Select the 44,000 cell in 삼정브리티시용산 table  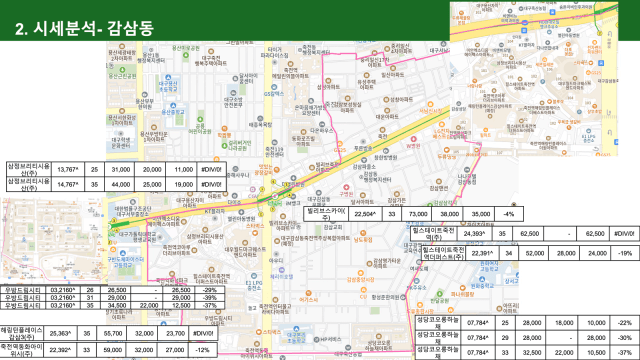click(x=120, y=184)
